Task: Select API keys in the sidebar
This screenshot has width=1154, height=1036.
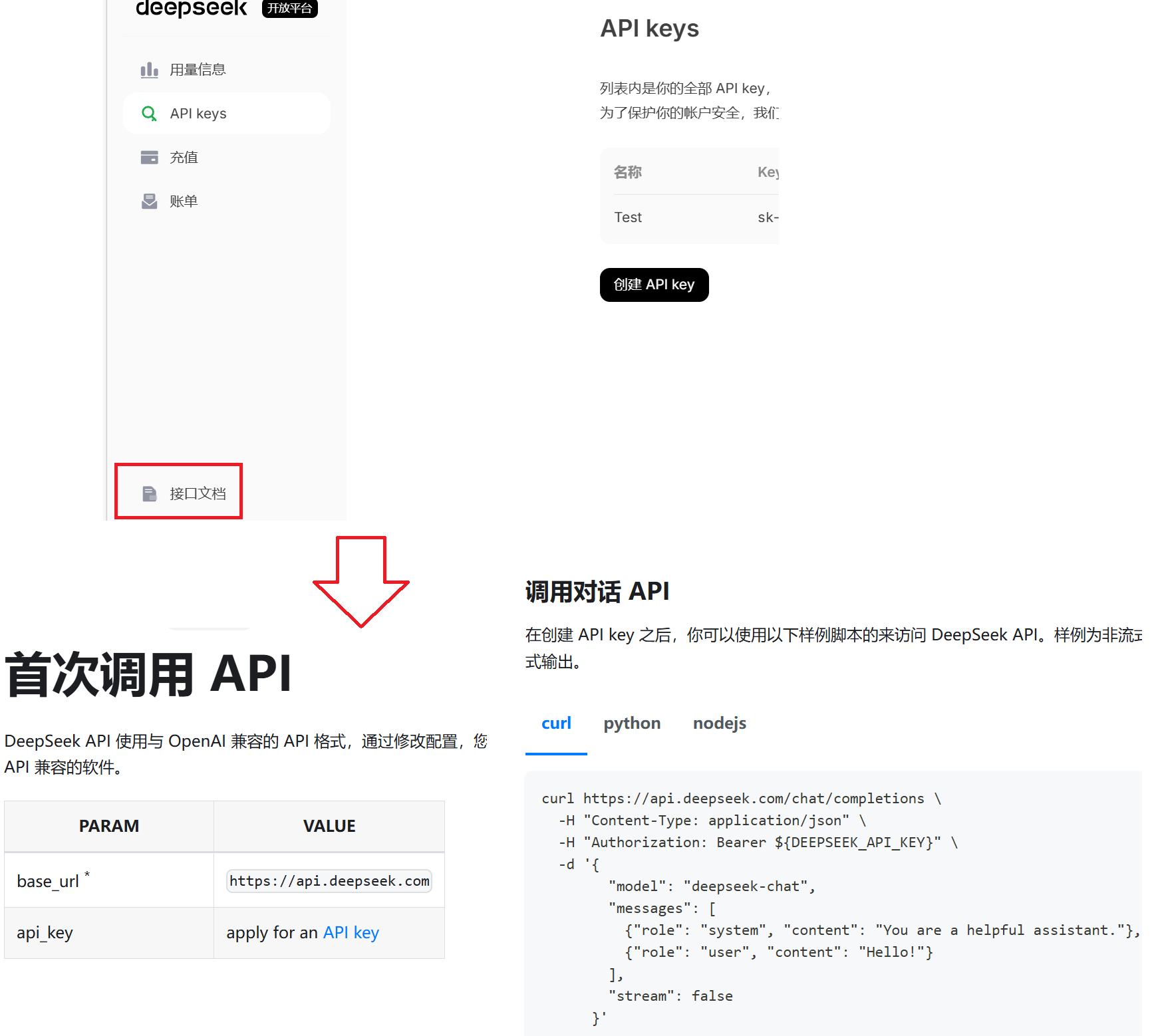Action: point(226,114)
